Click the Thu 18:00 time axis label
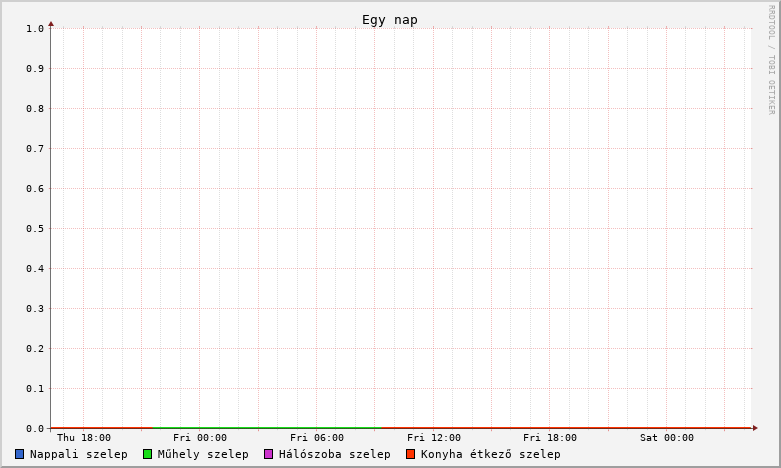781x468 pixels. click(84, 438)
